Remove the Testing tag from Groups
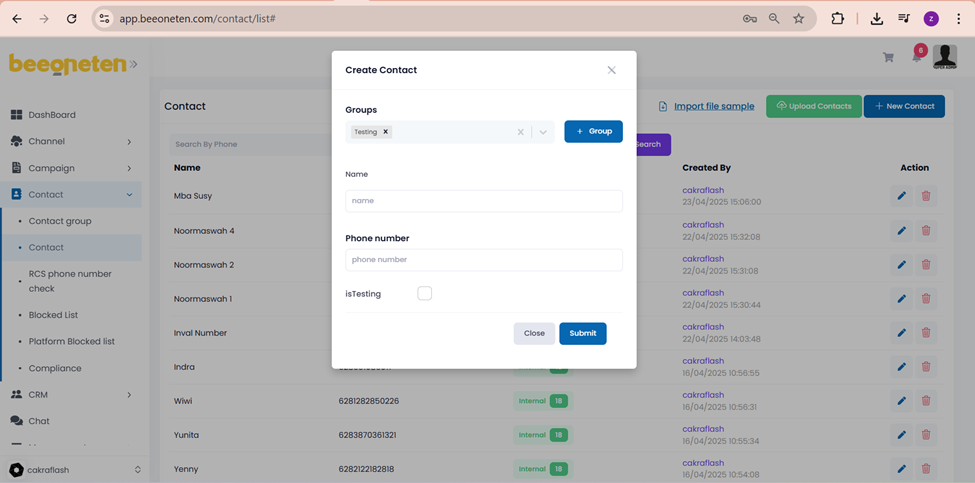The image size is (975, 483). 386,132
